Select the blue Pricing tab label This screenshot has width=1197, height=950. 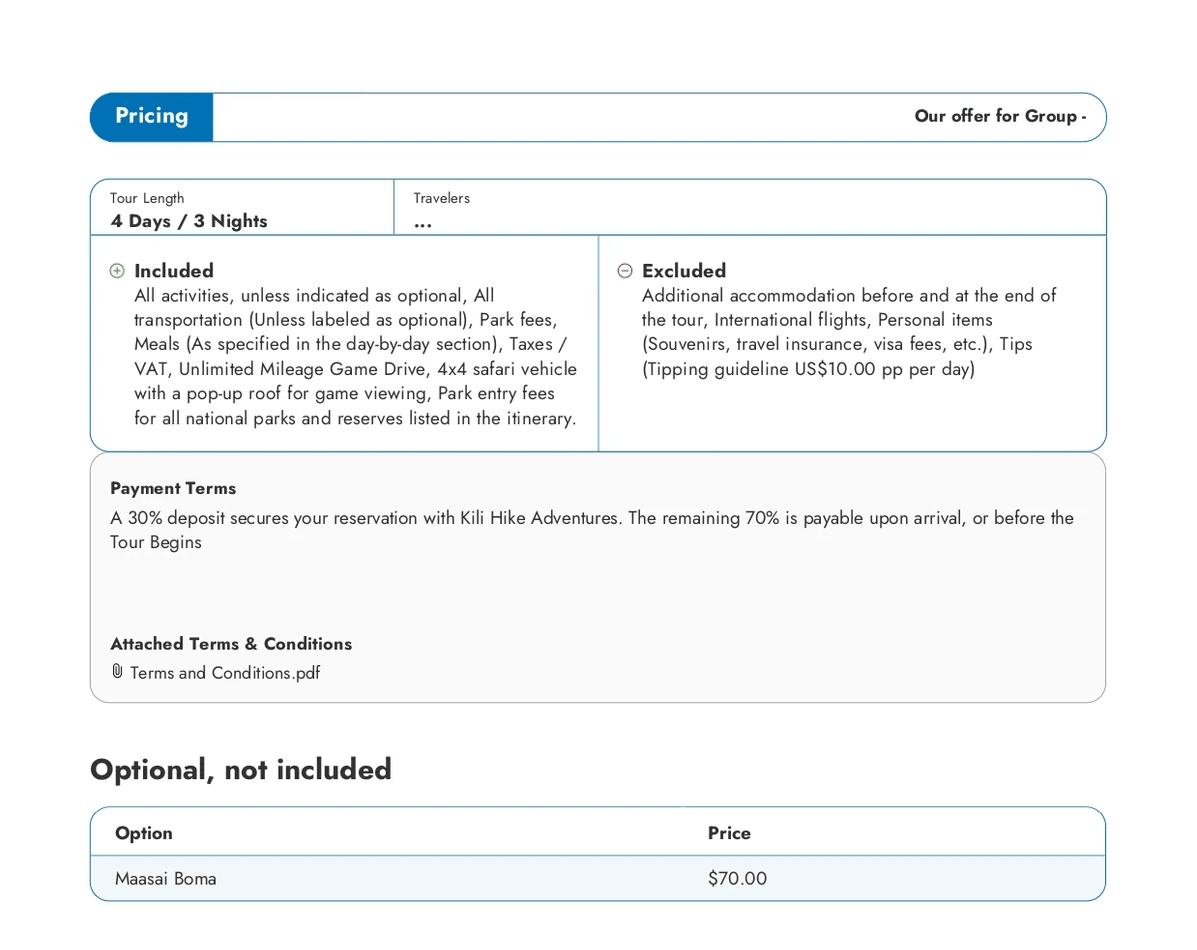pyautogui.click(x=151, y=116)
